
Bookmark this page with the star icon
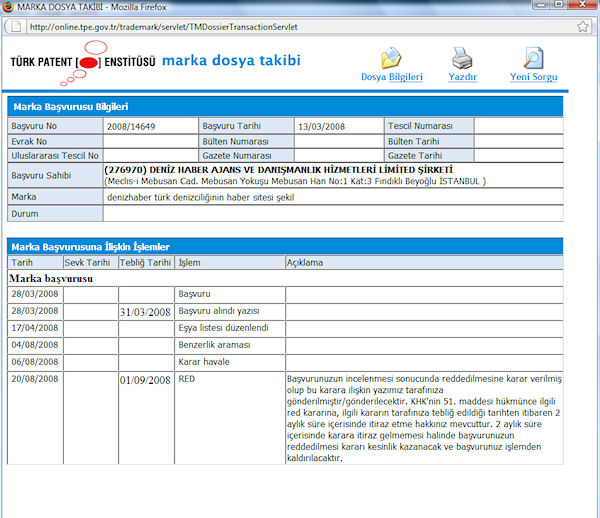click(x=583, y=27)
